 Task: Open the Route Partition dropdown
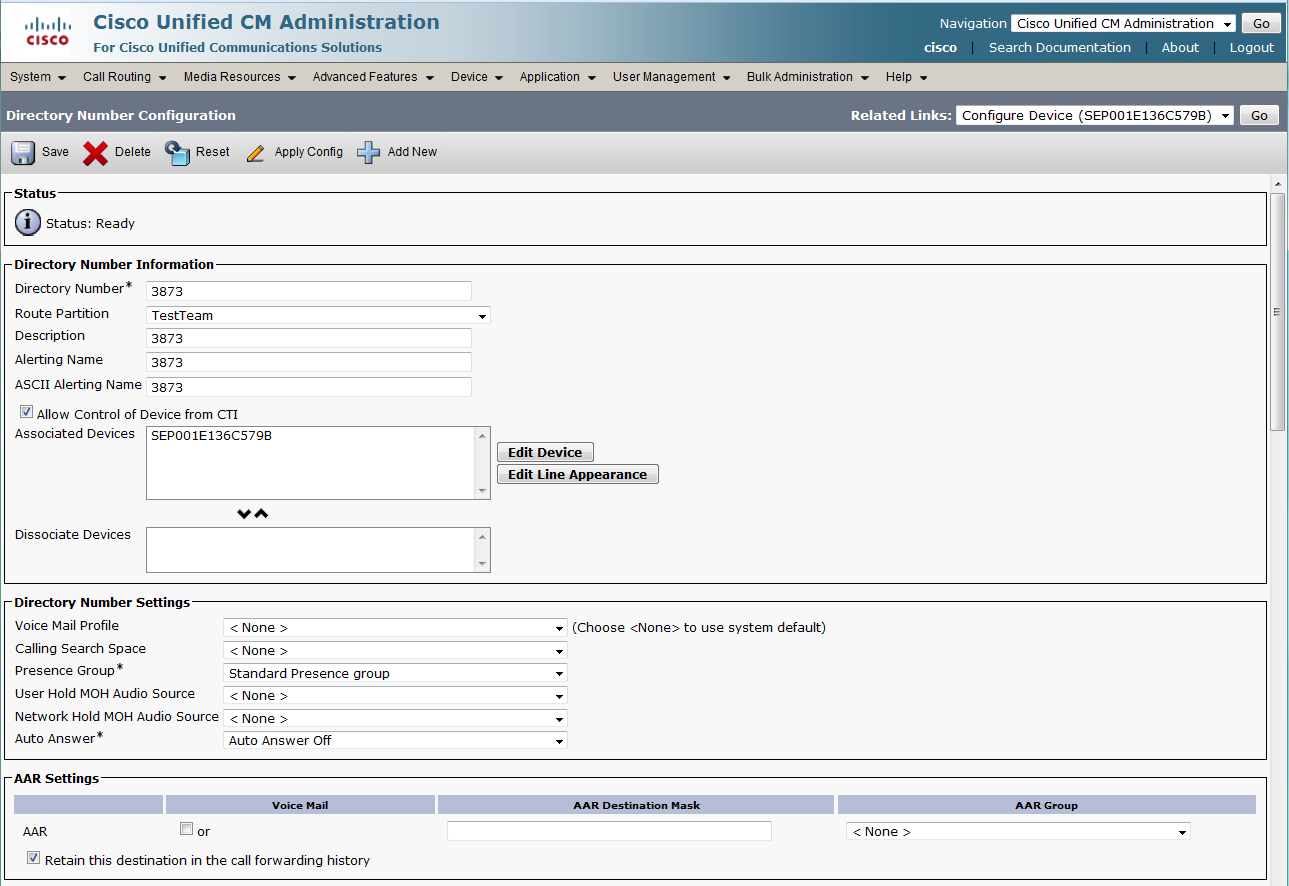coord(319,316)
